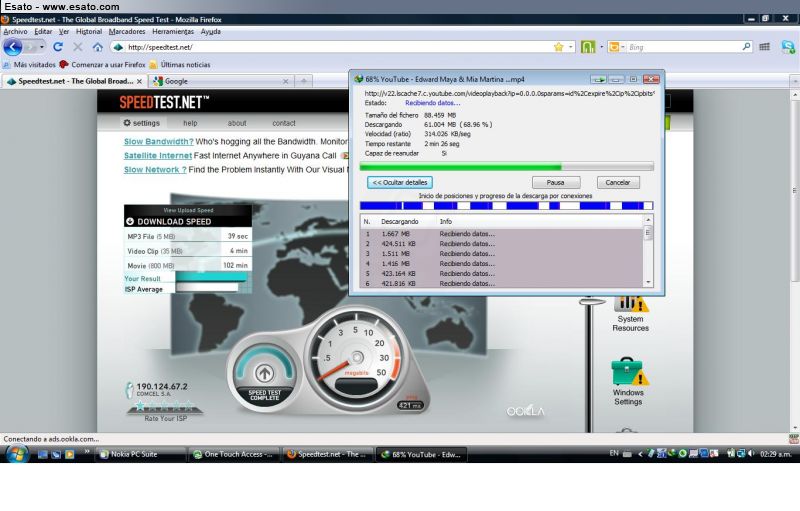This screenshot has width=800, height=511.
Task: Open Comenzar a usar Firefox bookmark
Action: point(103,65)
